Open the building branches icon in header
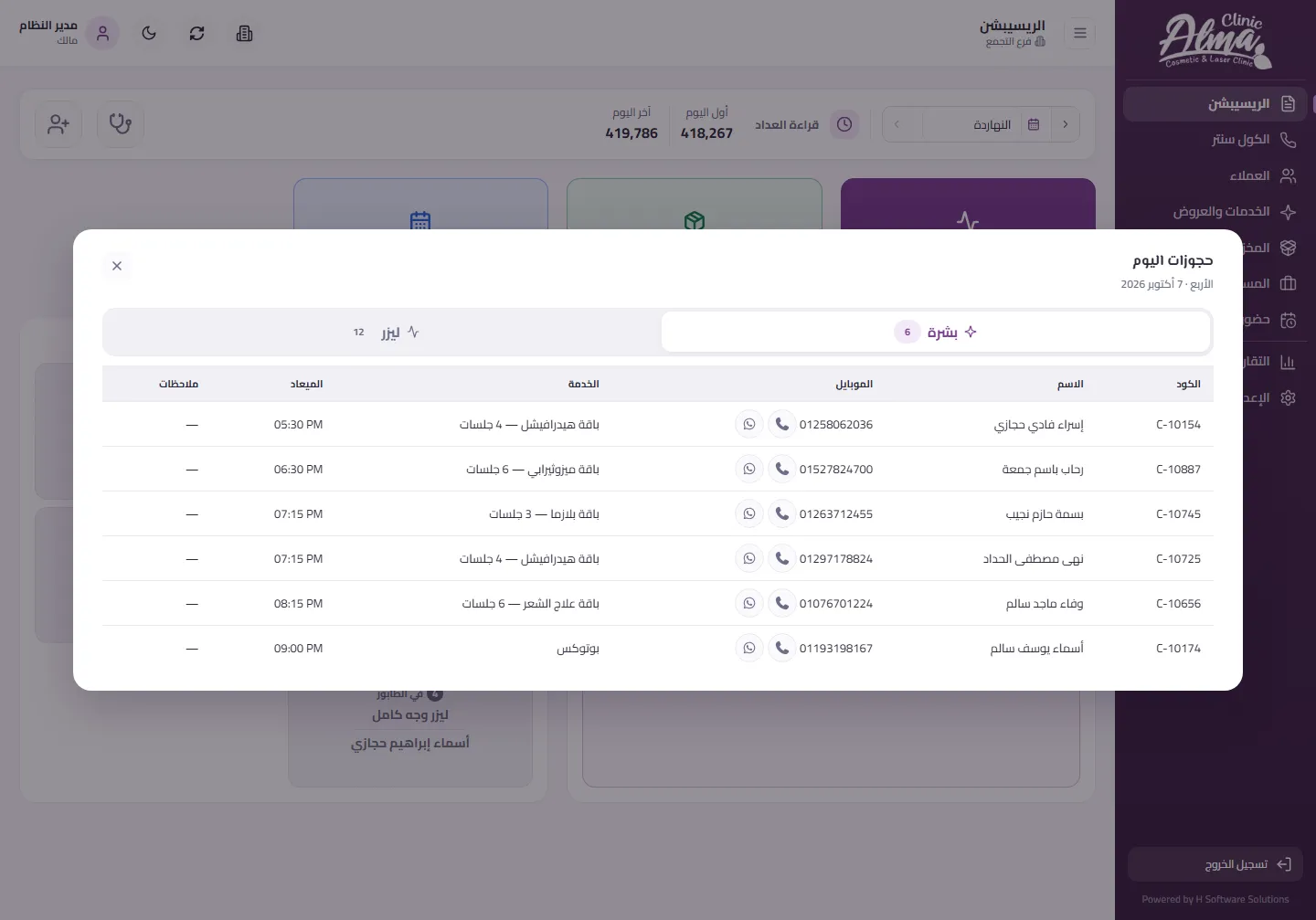Image resolution: width=1316 pixels, height=920 pixels. point(244,34)
